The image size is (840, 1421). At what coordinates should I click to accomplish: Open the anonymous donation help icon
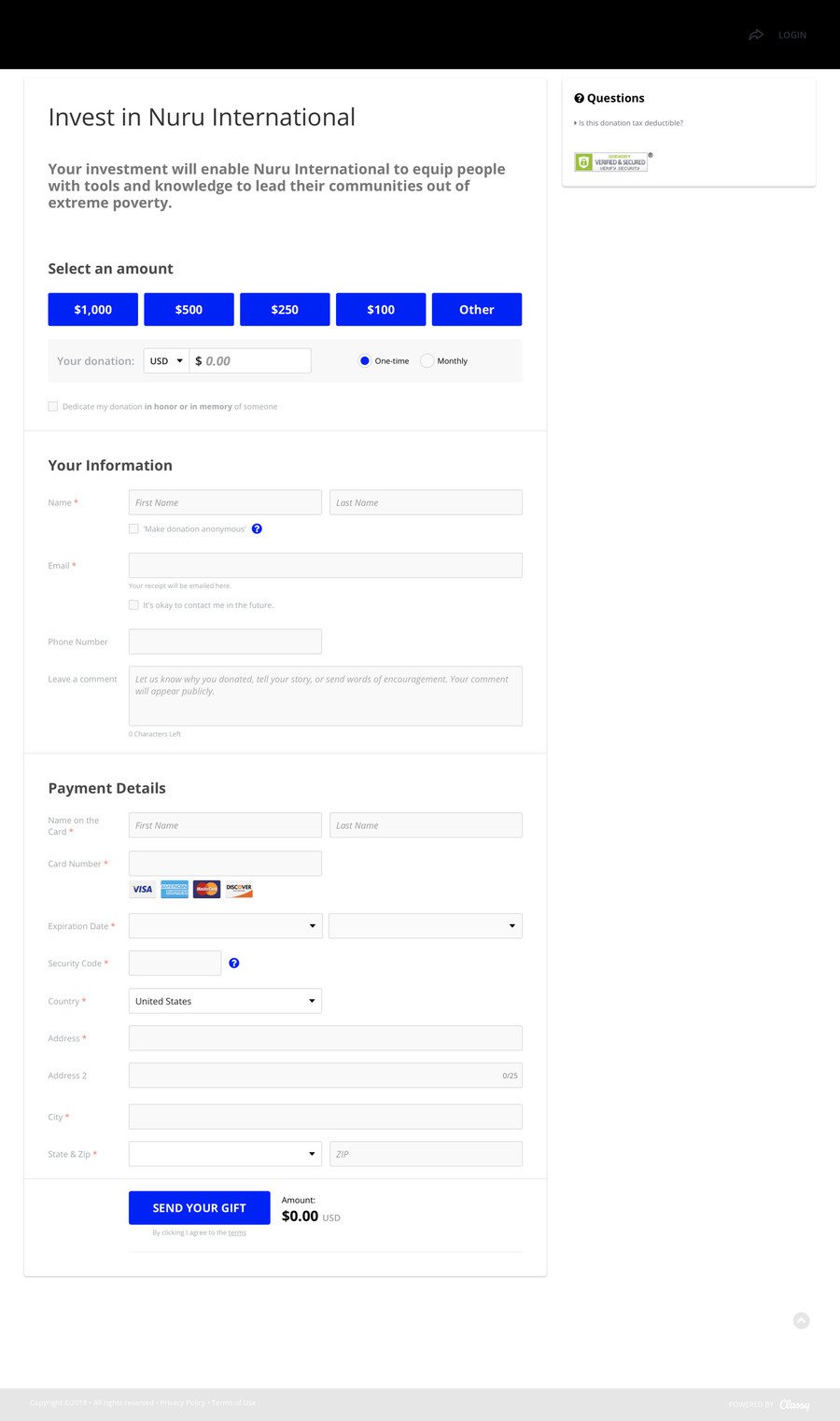click(x=257, y=528)
